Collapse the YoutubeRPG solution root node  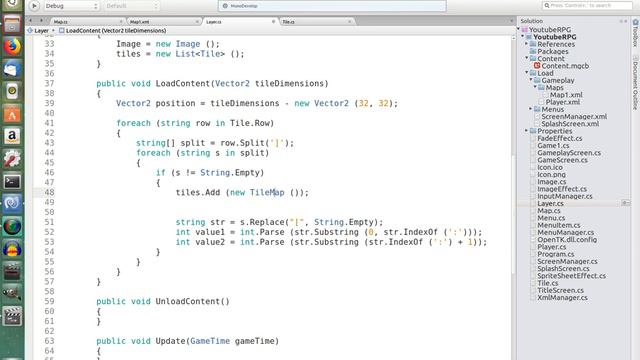pos(518,29)
